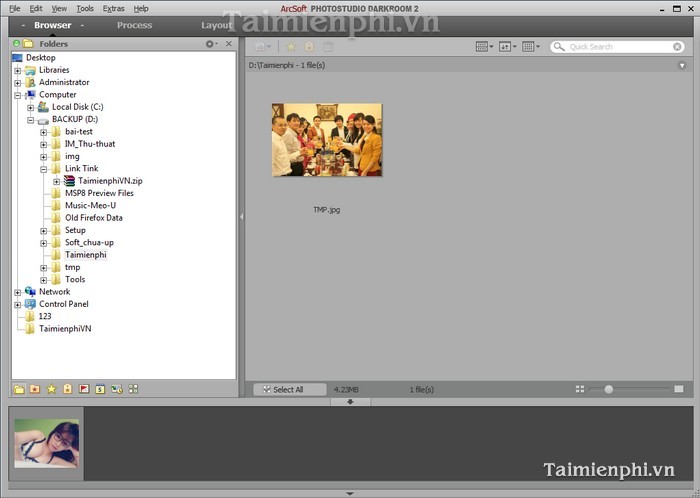Select the TMP.jpg photo thumbnail

327,140
